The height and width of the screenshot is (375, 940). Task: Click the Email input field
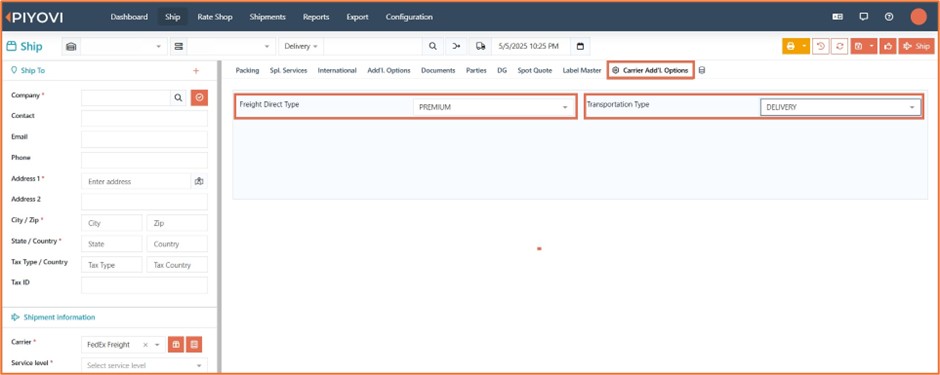point(144,140)
